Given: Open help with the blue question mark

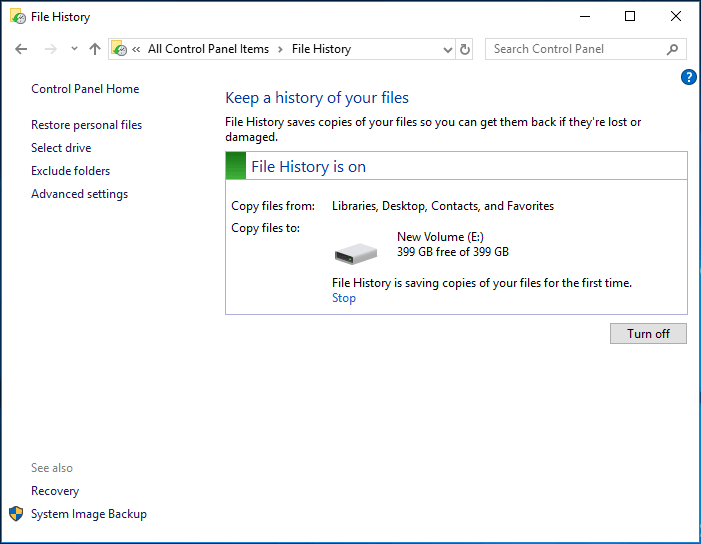Looking at the screenshot, I should click(688, 77).
